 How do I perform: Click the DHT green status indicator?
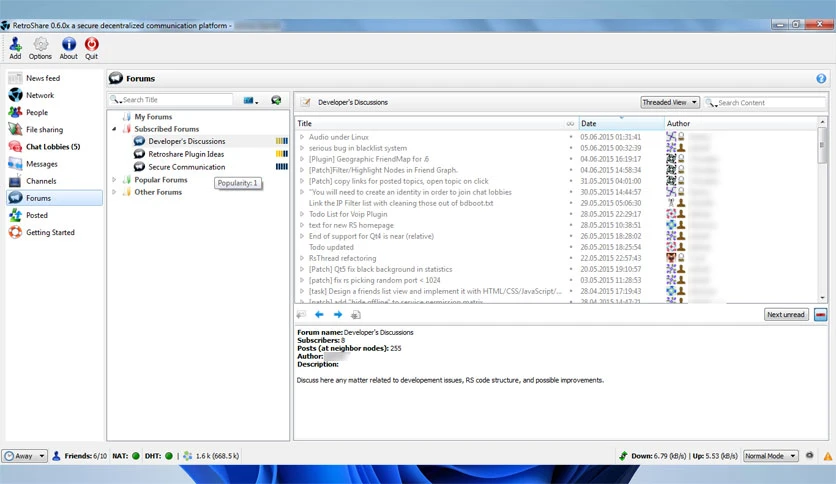tap(168, 456)
